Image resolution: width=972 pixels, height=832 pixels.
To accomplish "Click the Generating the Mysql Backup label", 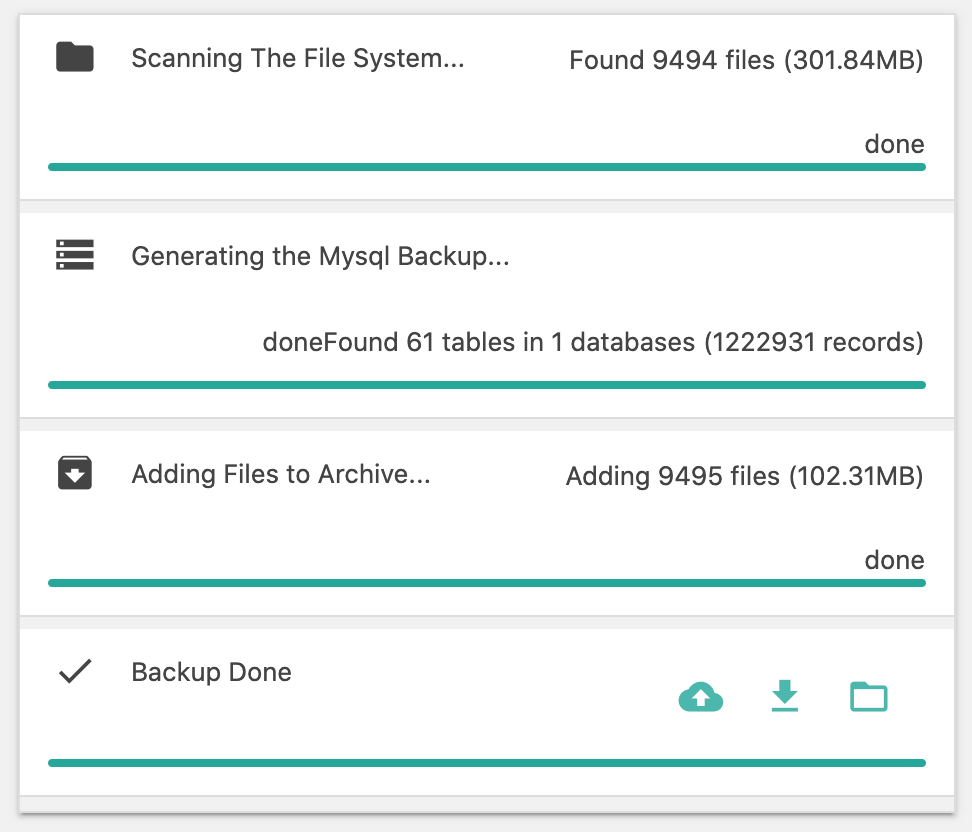I will (x=320, y=256).
